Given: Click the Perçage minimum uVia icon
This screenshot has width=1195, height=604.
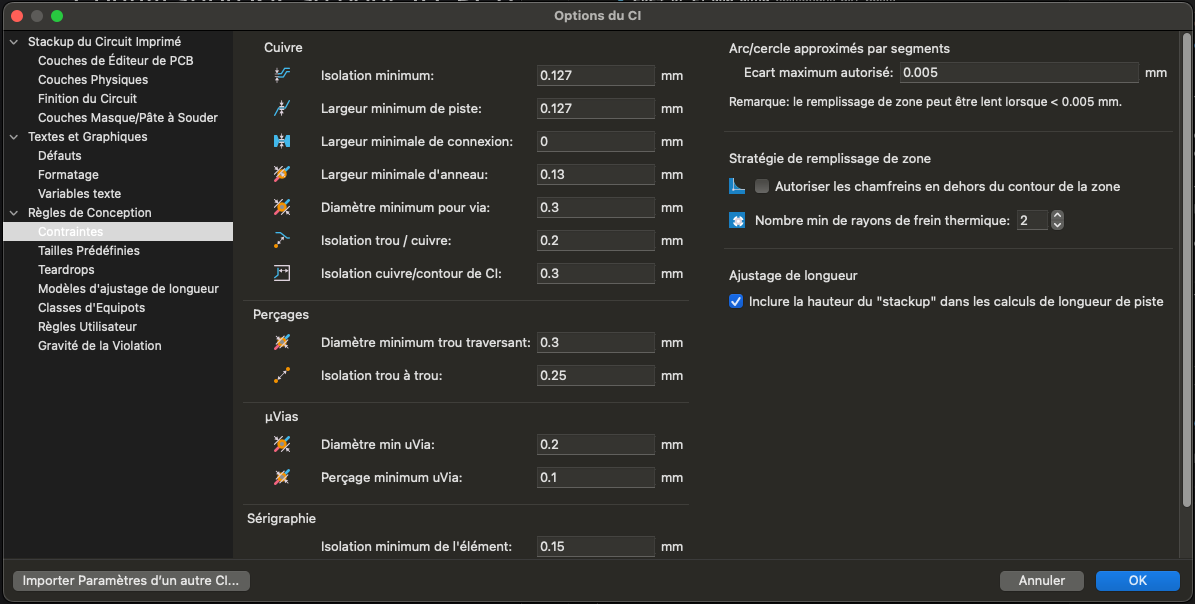Looking at the screenshot, I should (282, 477).
